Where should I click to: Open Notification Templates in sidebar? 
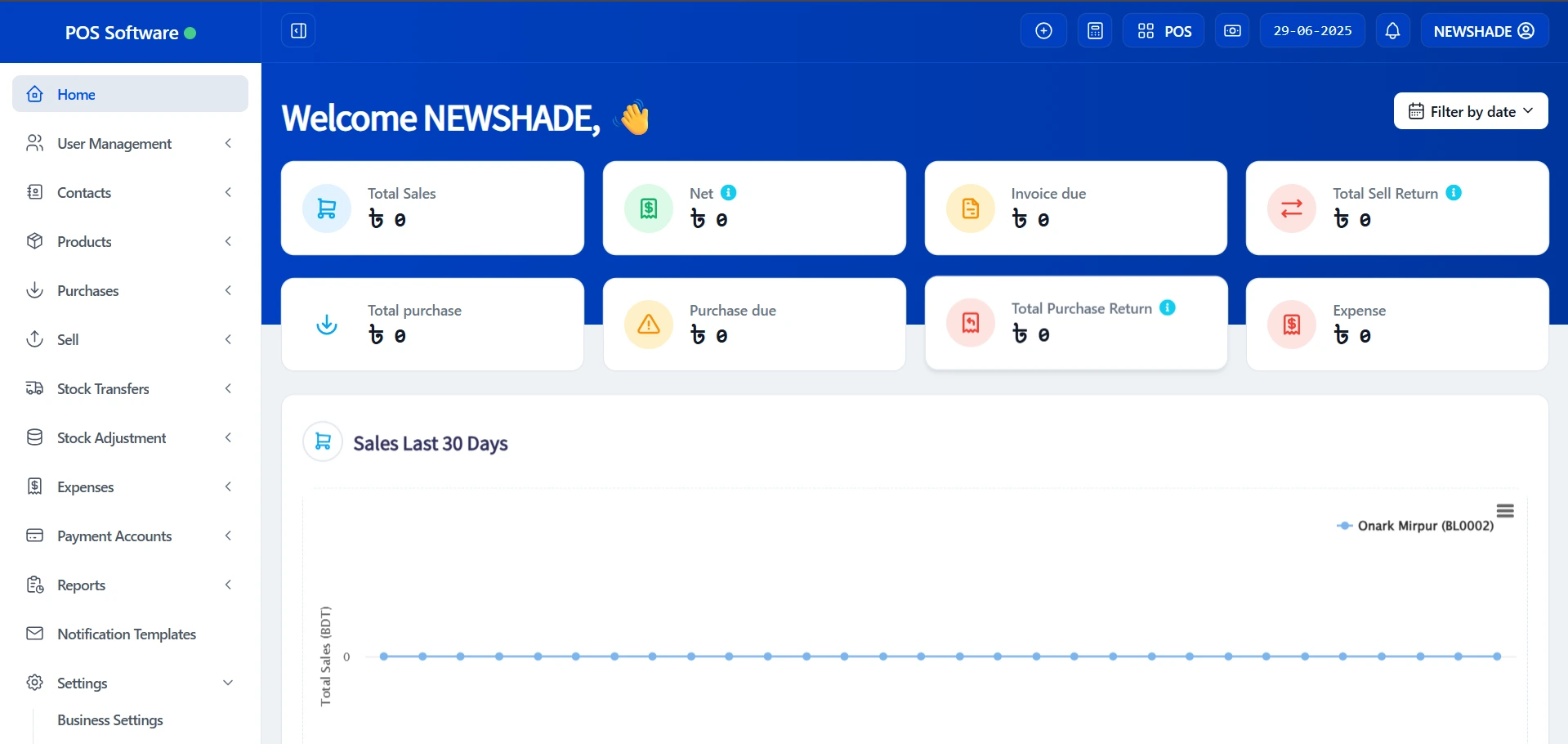click(x=127, y=634)
